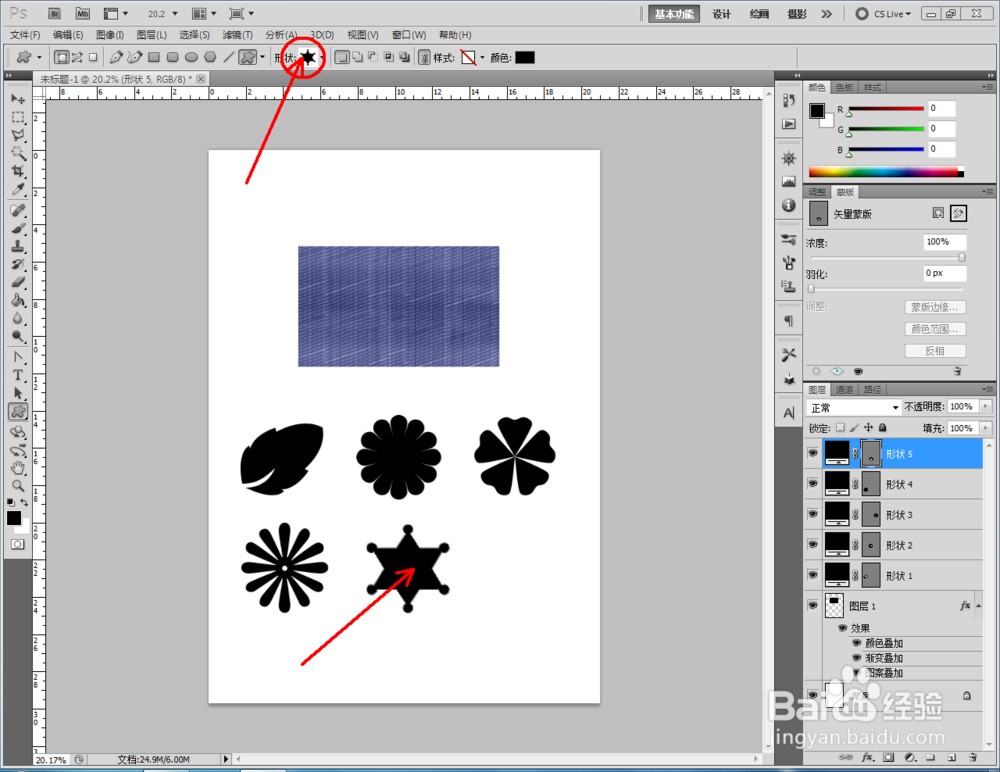This screenshot has height=772, width=1000.
Task: Open the 窗口(W) menu
Action: click(x=409, y=34)
